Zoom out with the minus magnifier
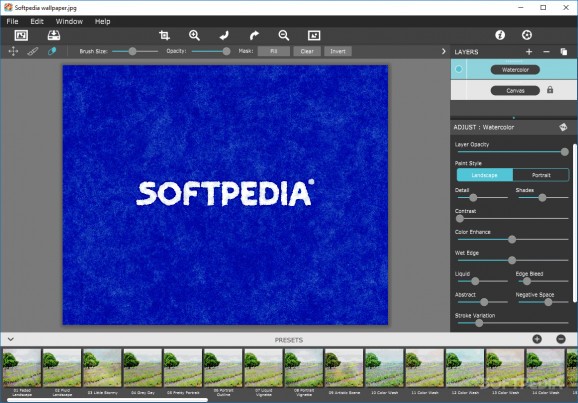 (284, 35)
